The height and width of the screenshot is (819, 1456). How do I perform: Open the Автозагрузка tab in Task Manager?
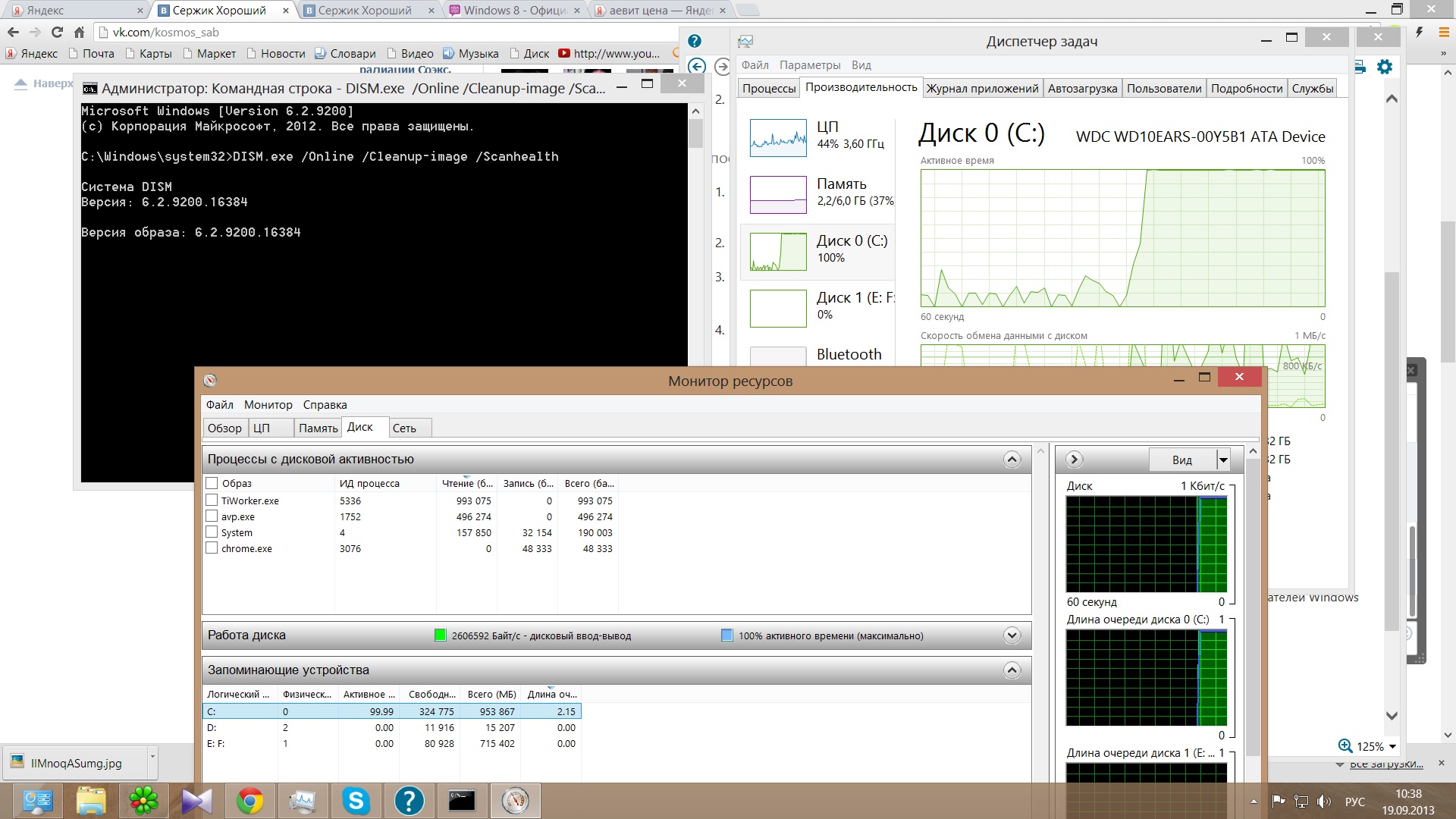coord(1082,89)
